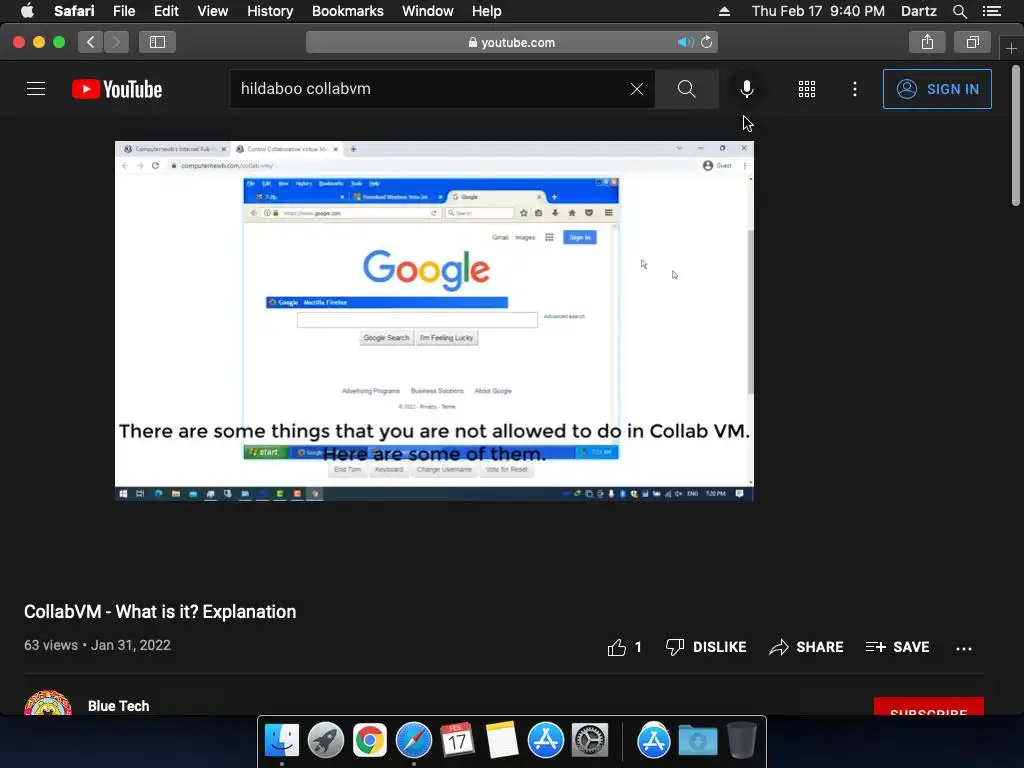Open Notification Center list icon
This screenshot has height=768, width=1024.
(992, 11)
